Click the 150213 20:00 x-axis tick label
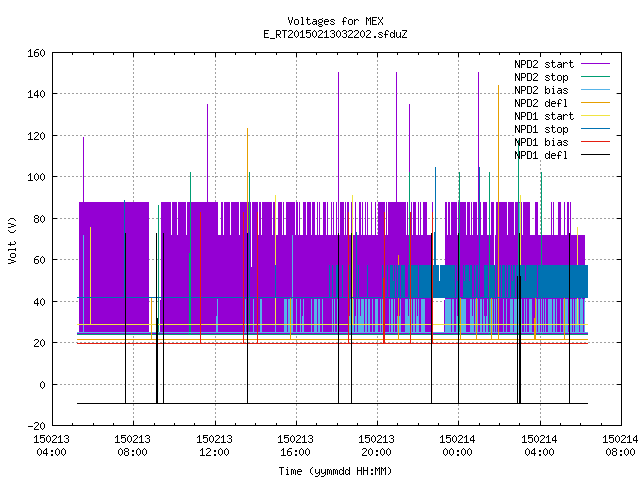This screenshot has width=640, height=480. tap(376, 446)
